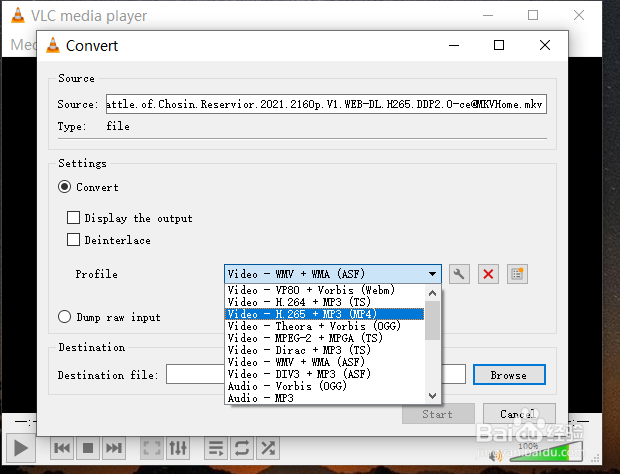Toggle loop mode icon
620x474 pixels.
(242, 448)
